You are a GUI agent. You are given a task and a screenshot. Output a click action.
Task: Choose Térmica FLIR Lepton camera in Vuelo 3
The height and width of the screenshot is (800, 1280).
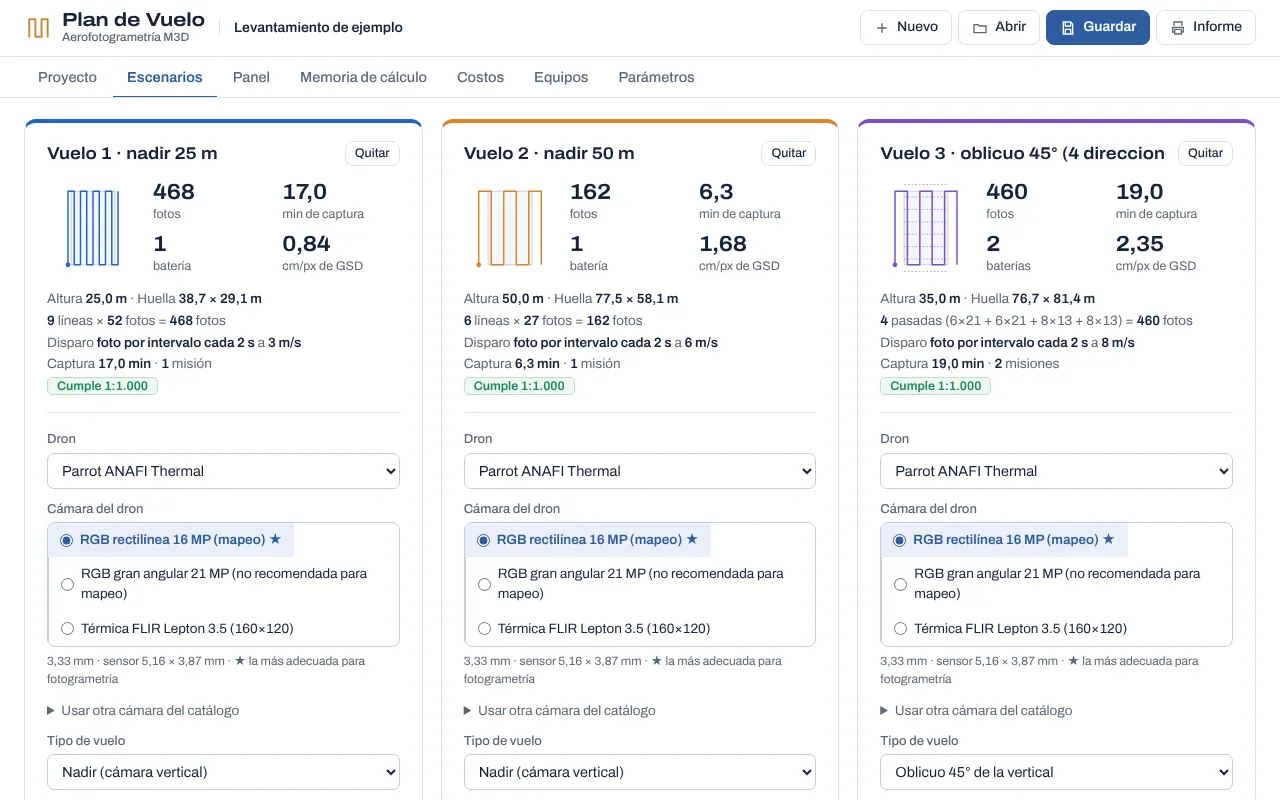(x=1010, y=629)
